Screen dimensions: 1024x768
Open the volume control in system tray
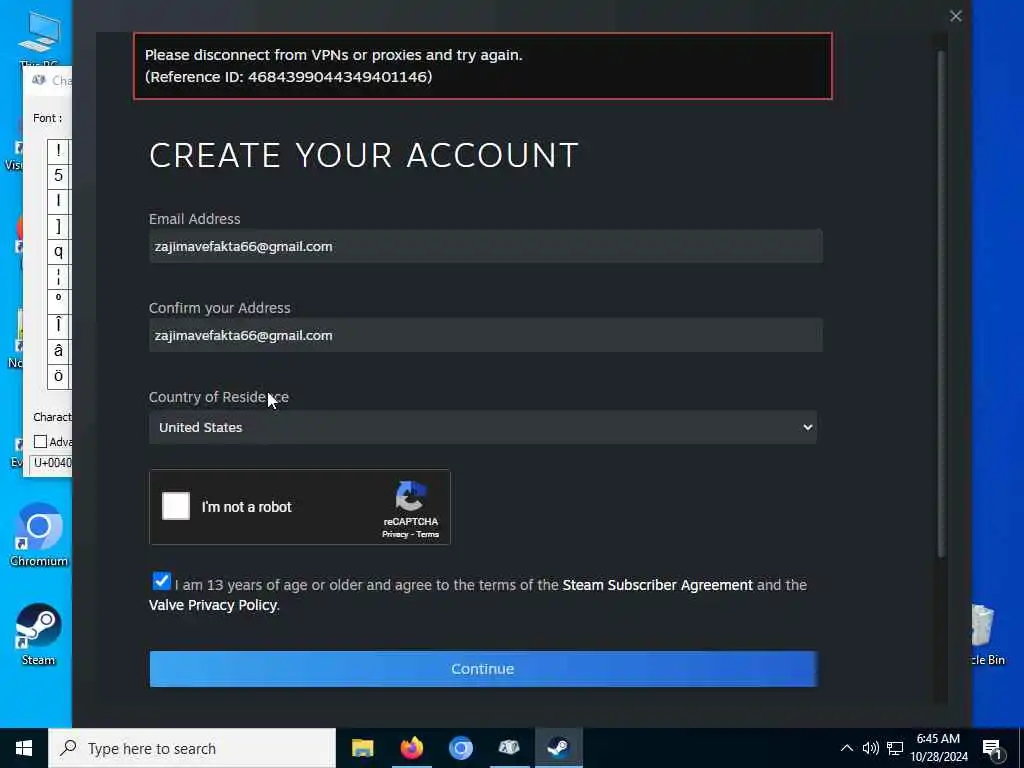(x=871, y=748)
